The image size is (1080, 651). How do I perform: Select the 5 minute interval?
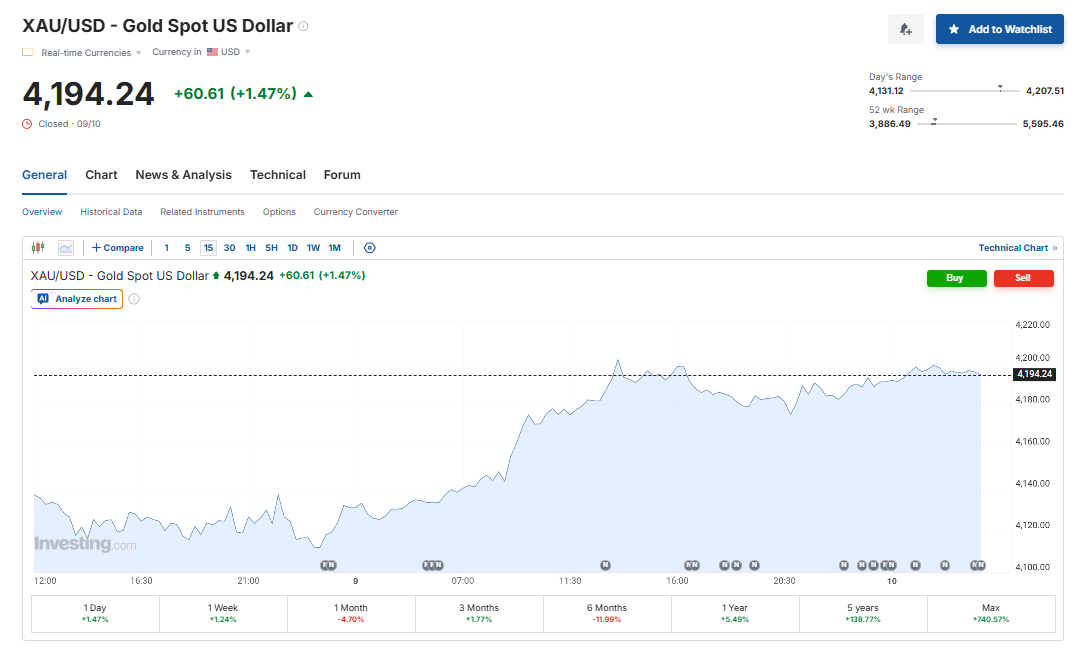click(187, 248)
